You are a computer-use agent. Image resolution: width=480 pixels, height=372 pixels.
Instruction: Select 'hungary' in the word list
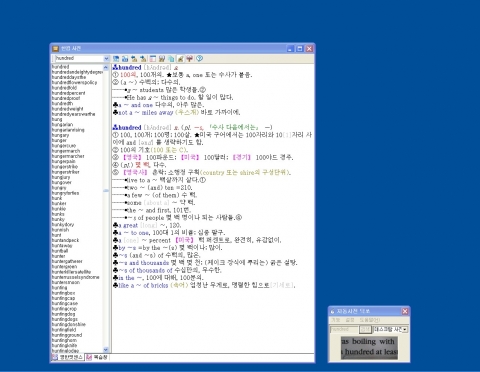pos(61,135)
